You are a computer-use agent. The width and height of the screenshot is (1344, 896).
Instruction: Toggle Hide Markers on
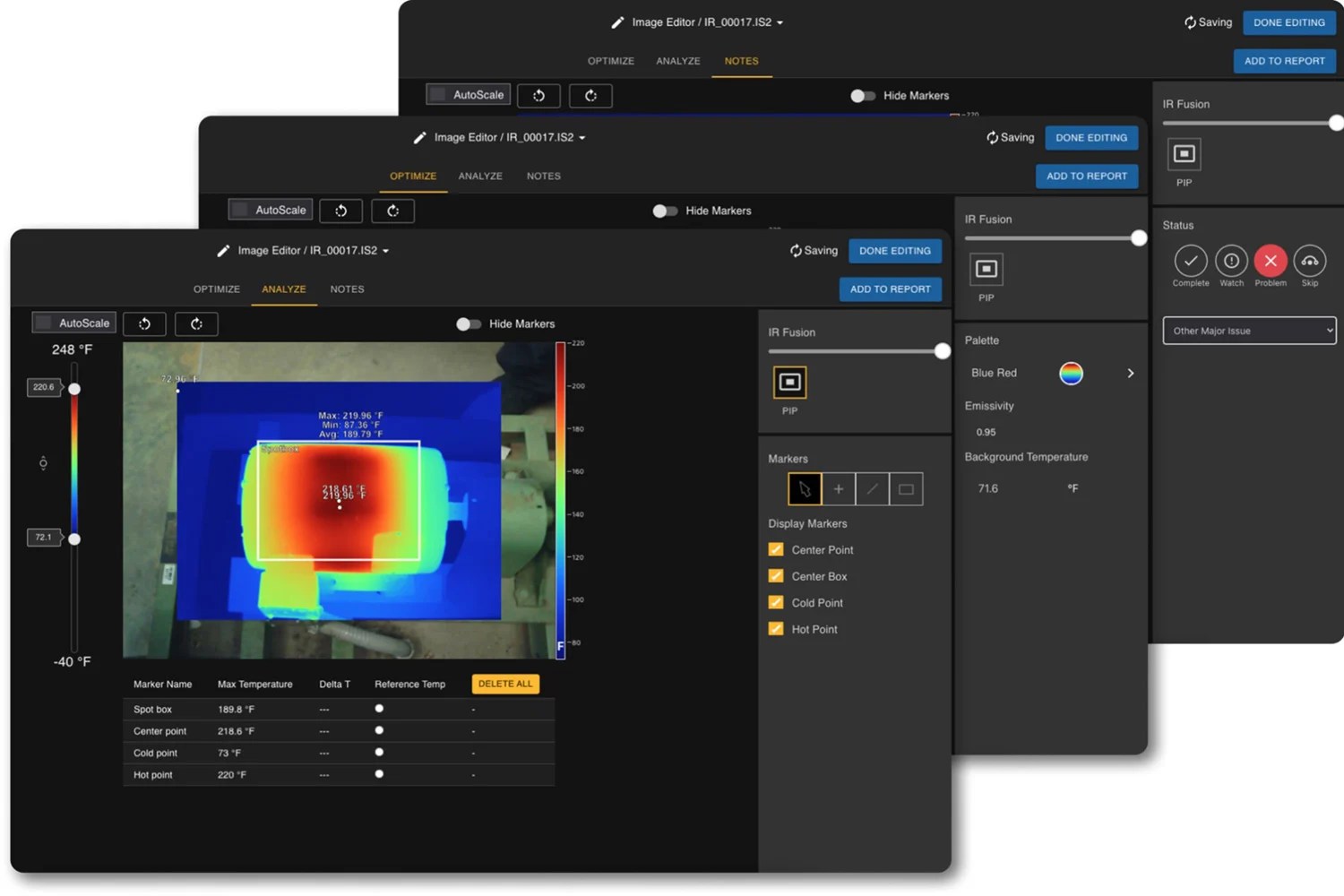[469, 323]
